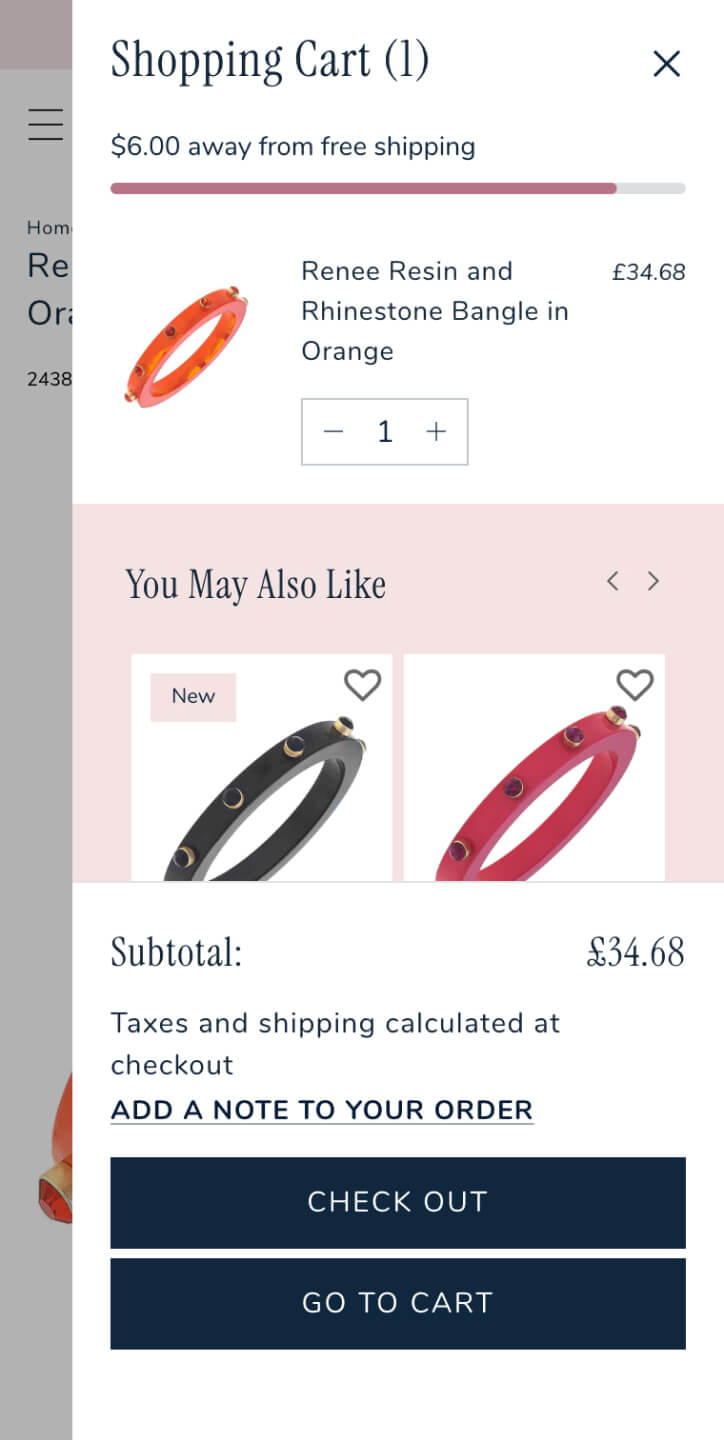Click the free shipping progress bar
Screen dimensions: 724x1440
tap(397, 188)
